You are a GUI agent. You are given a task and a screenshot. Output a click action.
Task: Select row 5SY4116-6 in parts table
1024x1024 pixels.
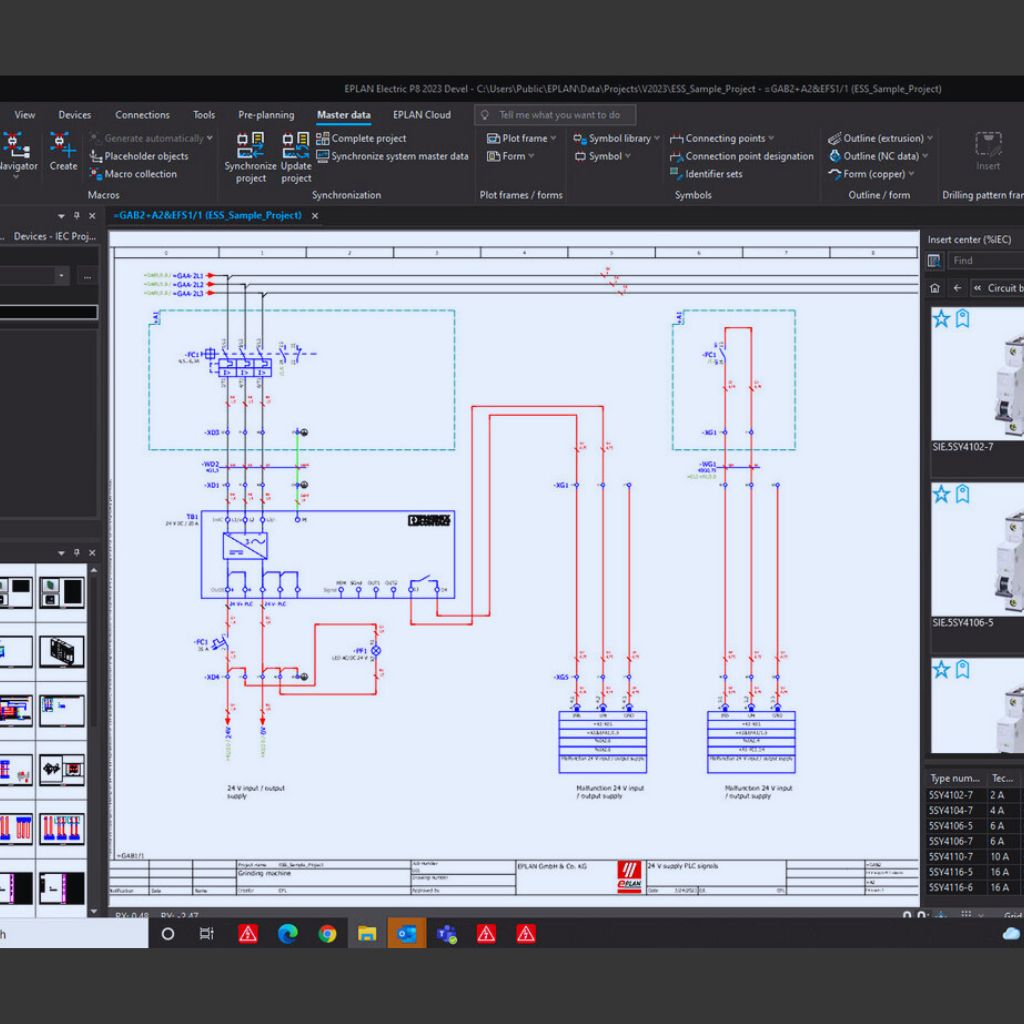pyautogui.click(x=976, y=887)
